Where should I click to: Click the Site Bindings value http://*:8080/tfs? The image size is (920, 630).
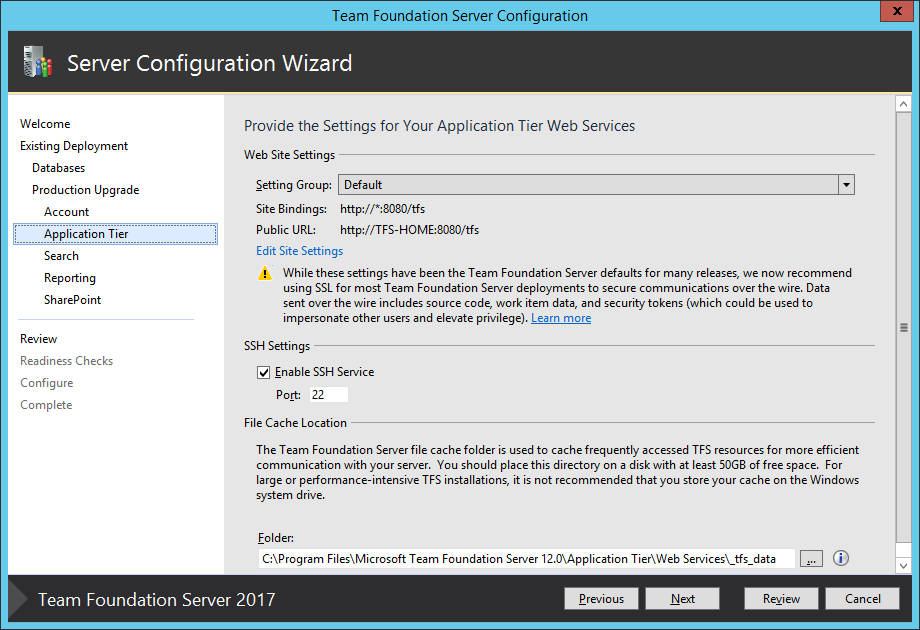point(383,209)
